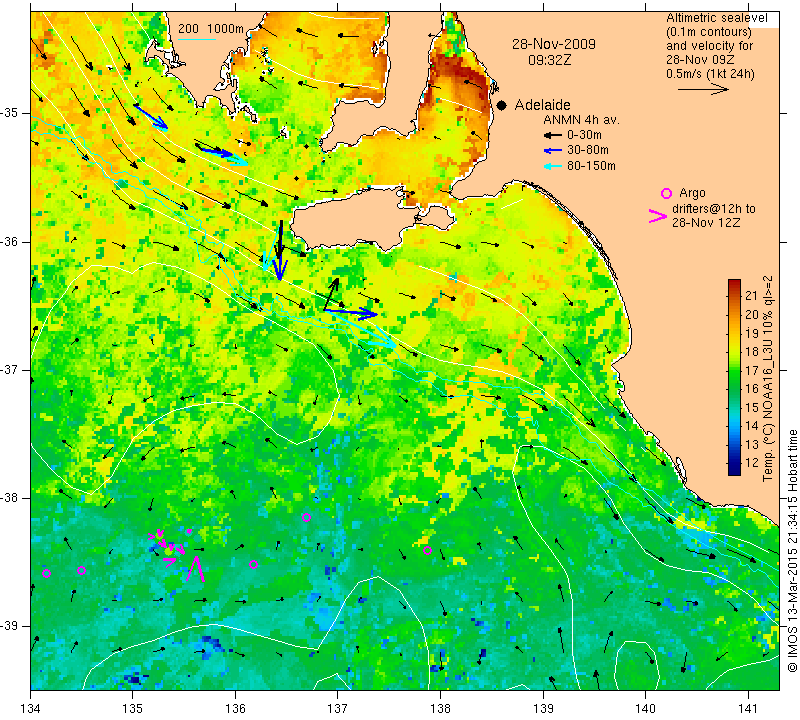Click the IMOS copyright timestamp text
Screen dimensions: 800x720
(x=792, y=550)
